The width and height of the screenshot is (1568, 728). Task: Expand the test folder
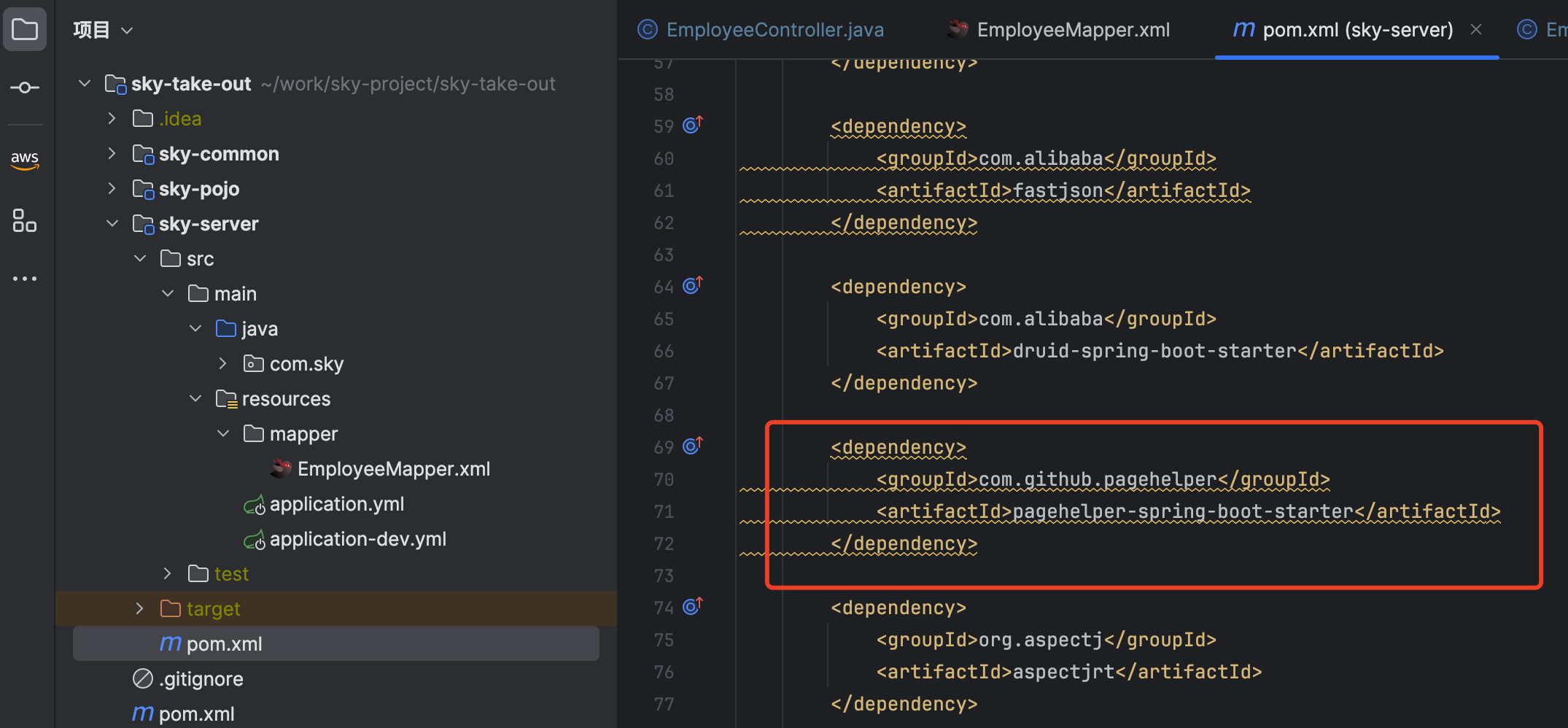coord(168,573)
